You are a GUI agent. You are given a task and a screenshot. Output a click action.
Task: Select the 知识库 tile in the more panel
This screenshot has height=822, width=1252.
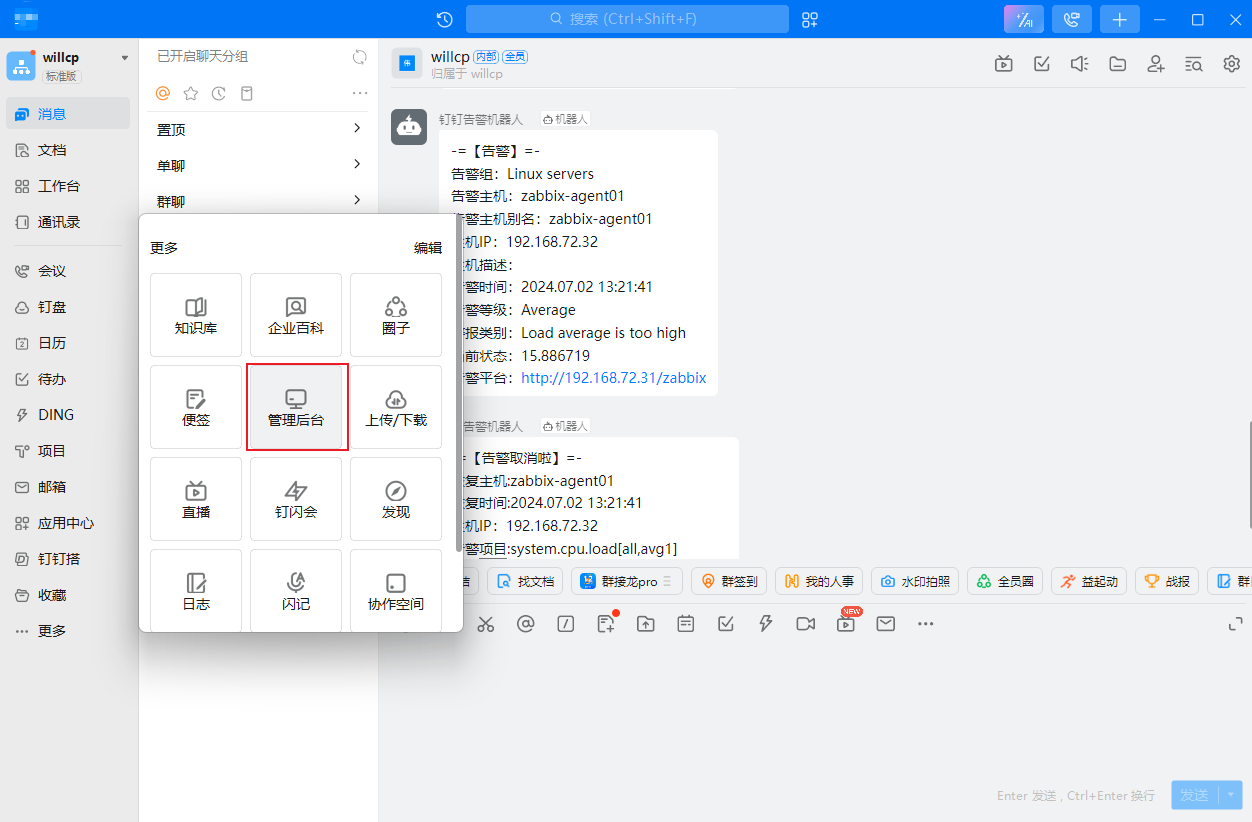[x=196, y=315]
